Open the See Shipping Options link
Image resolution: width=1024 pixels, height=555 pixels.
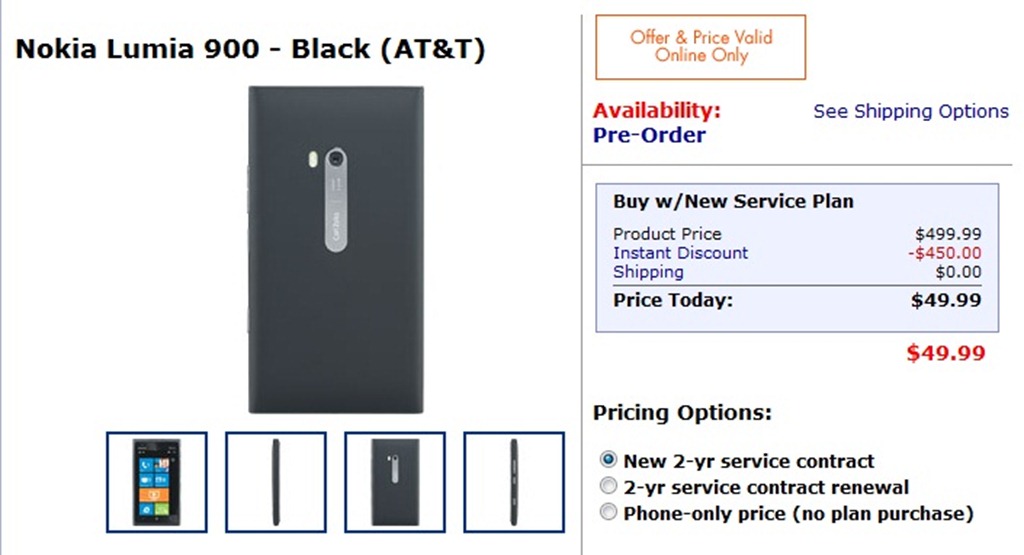pyautogui.click(x=910, y=111)
